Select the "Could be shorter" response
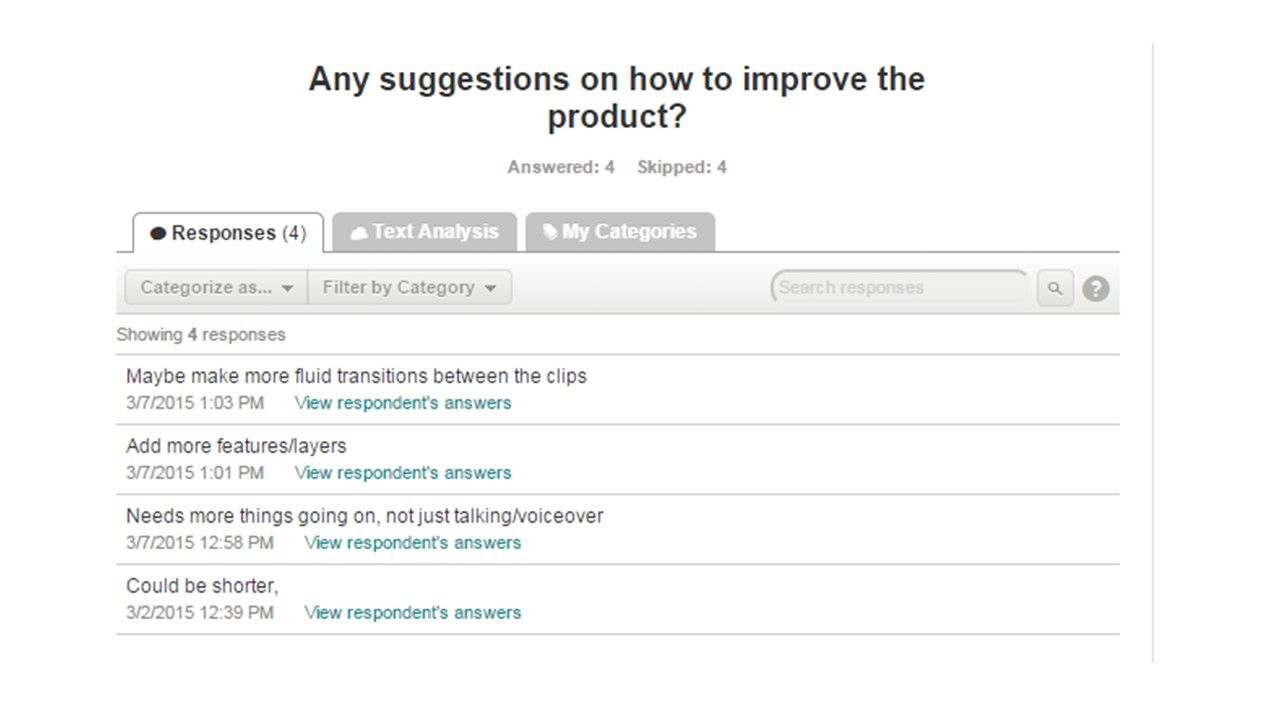 [x=202, y=587]
